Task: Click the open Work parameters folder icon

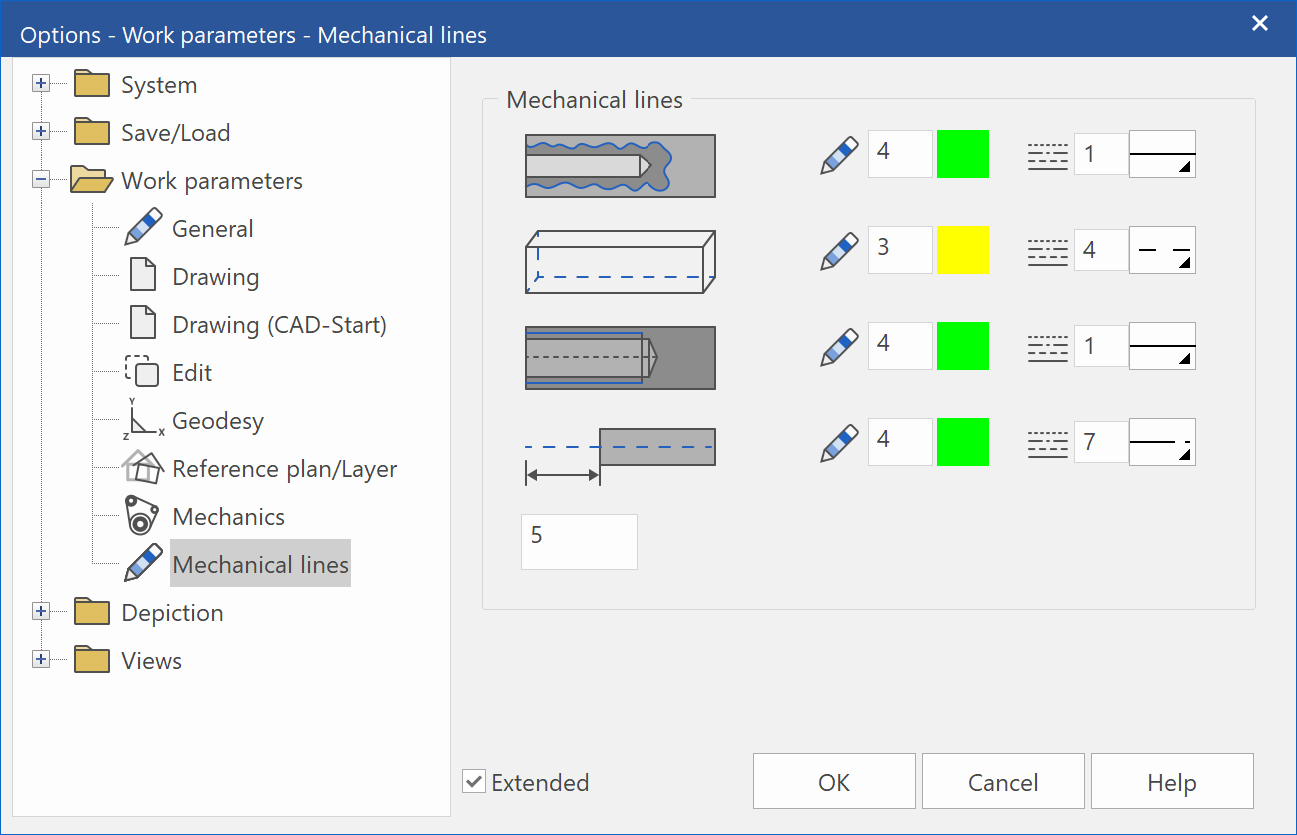Action: pos(90,180)
